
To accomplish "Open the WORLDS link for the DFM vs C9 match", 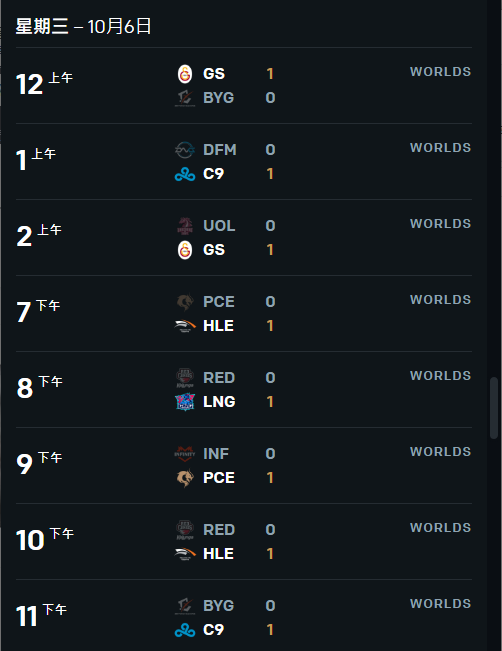I will (441, 148).
